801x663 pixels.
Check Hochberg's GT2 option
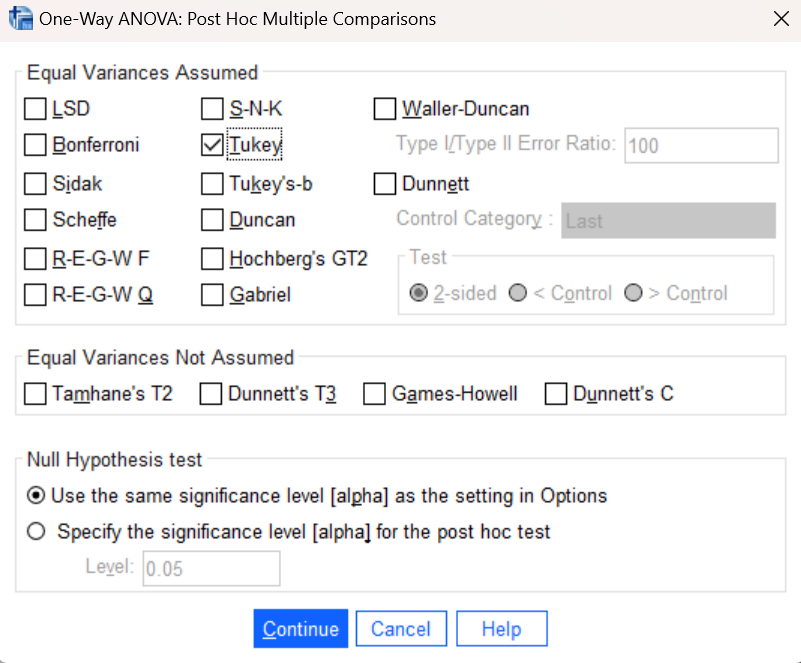[212, 259]
